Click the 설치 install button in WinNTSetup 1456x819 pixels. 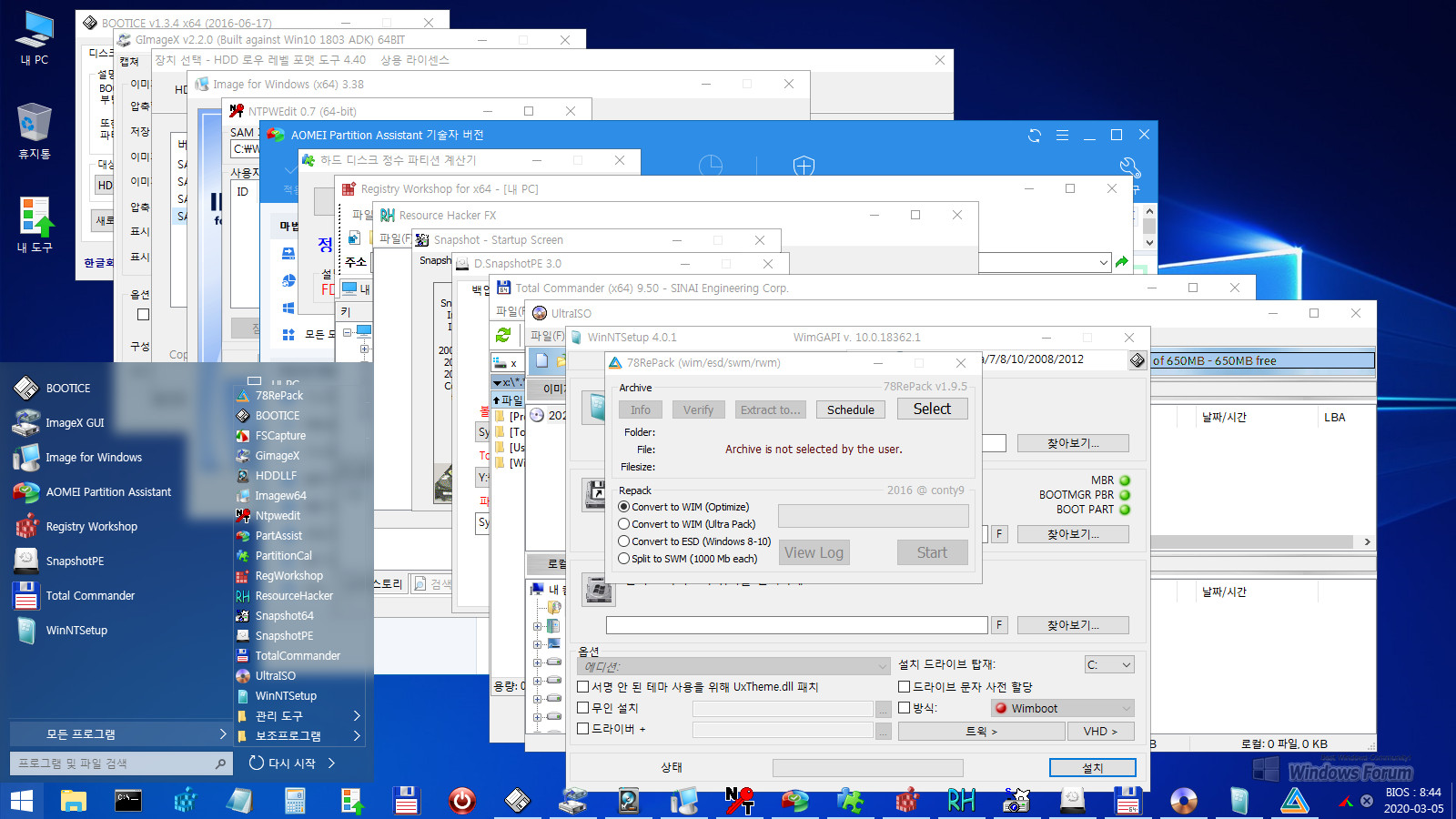point(1092,768)
